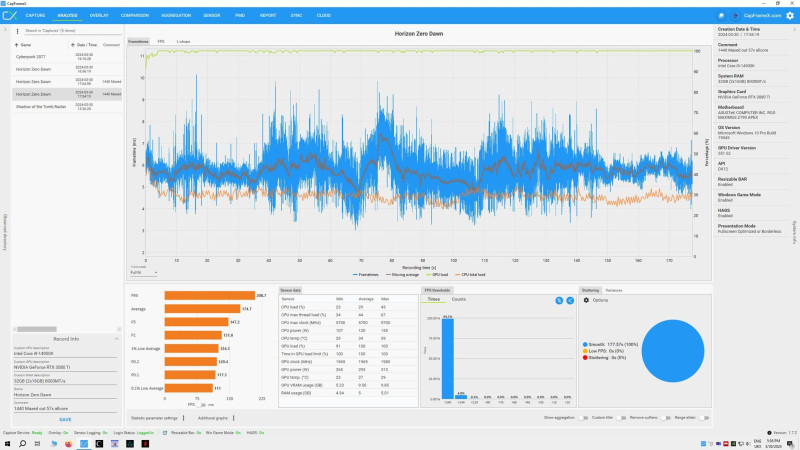Viewport: 800px width, 450px height.
Task: Click refresh icon next to Resizable Bar status
Action: pyautogui.click(x=165, y=433)
